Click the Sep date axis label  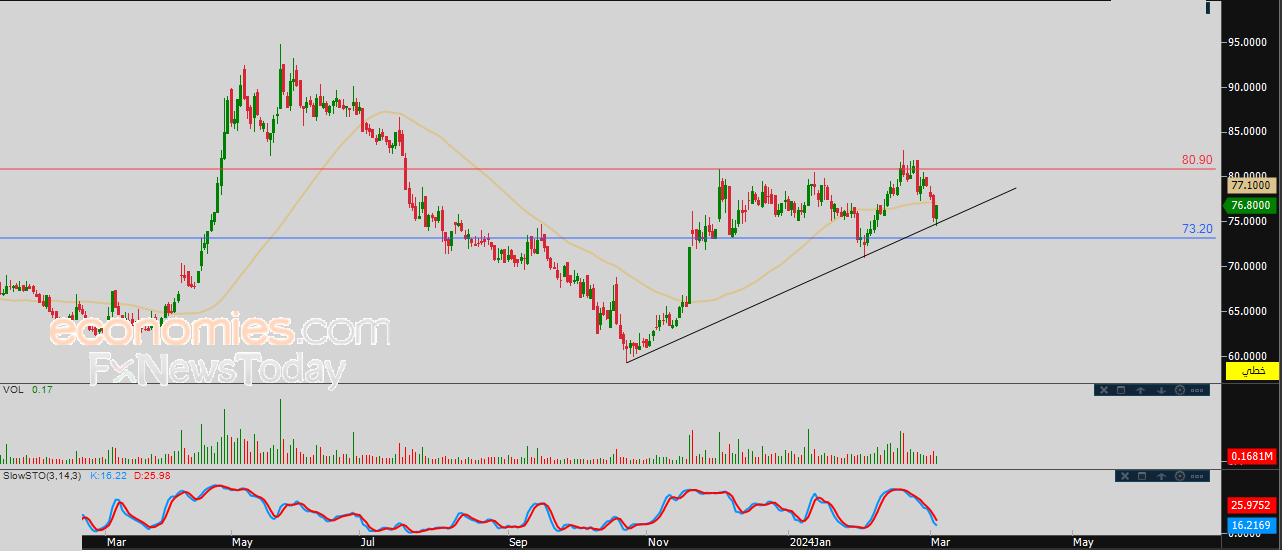pos(518,542)
